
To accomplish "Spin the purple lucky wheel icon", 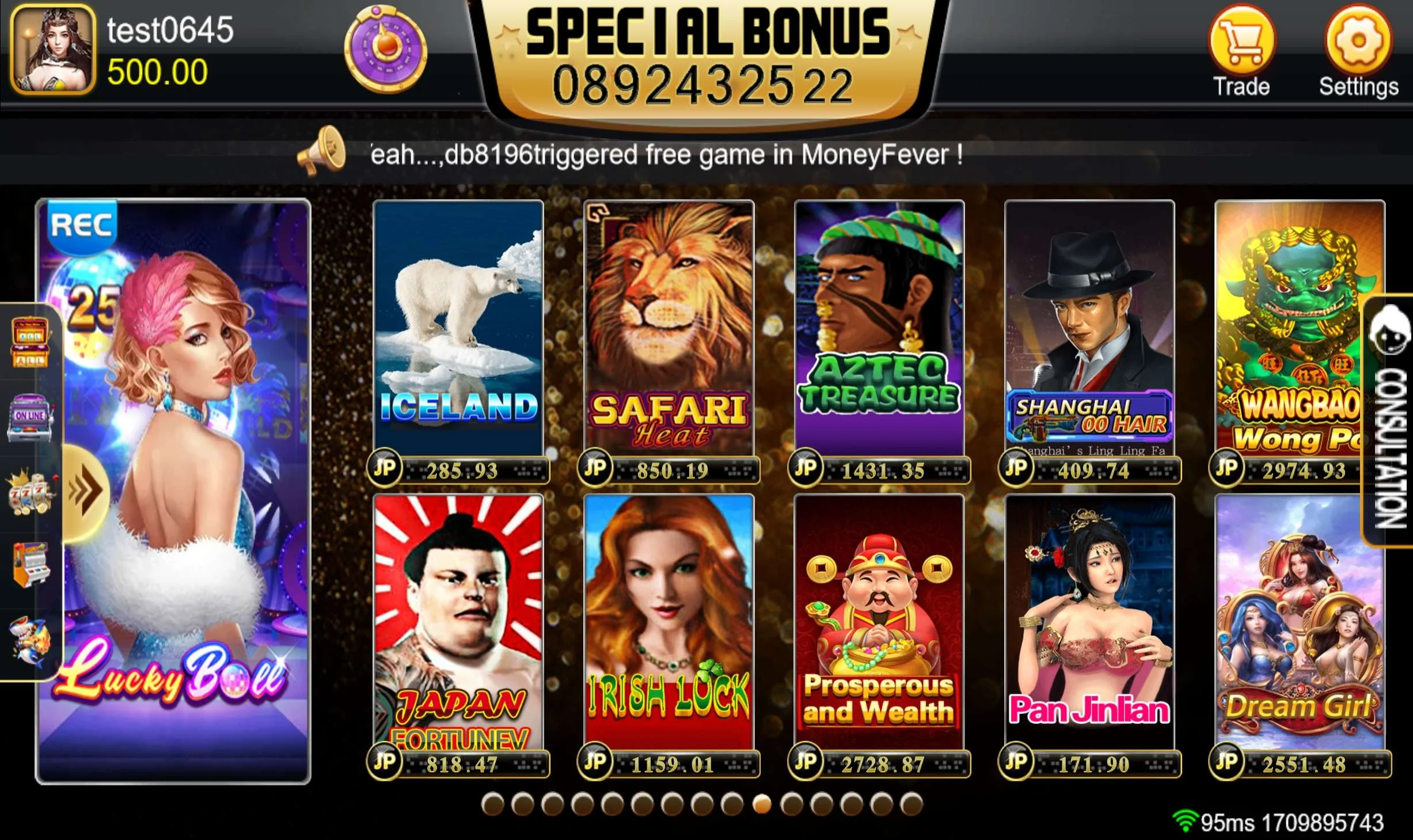I will [x=386, y=49].
